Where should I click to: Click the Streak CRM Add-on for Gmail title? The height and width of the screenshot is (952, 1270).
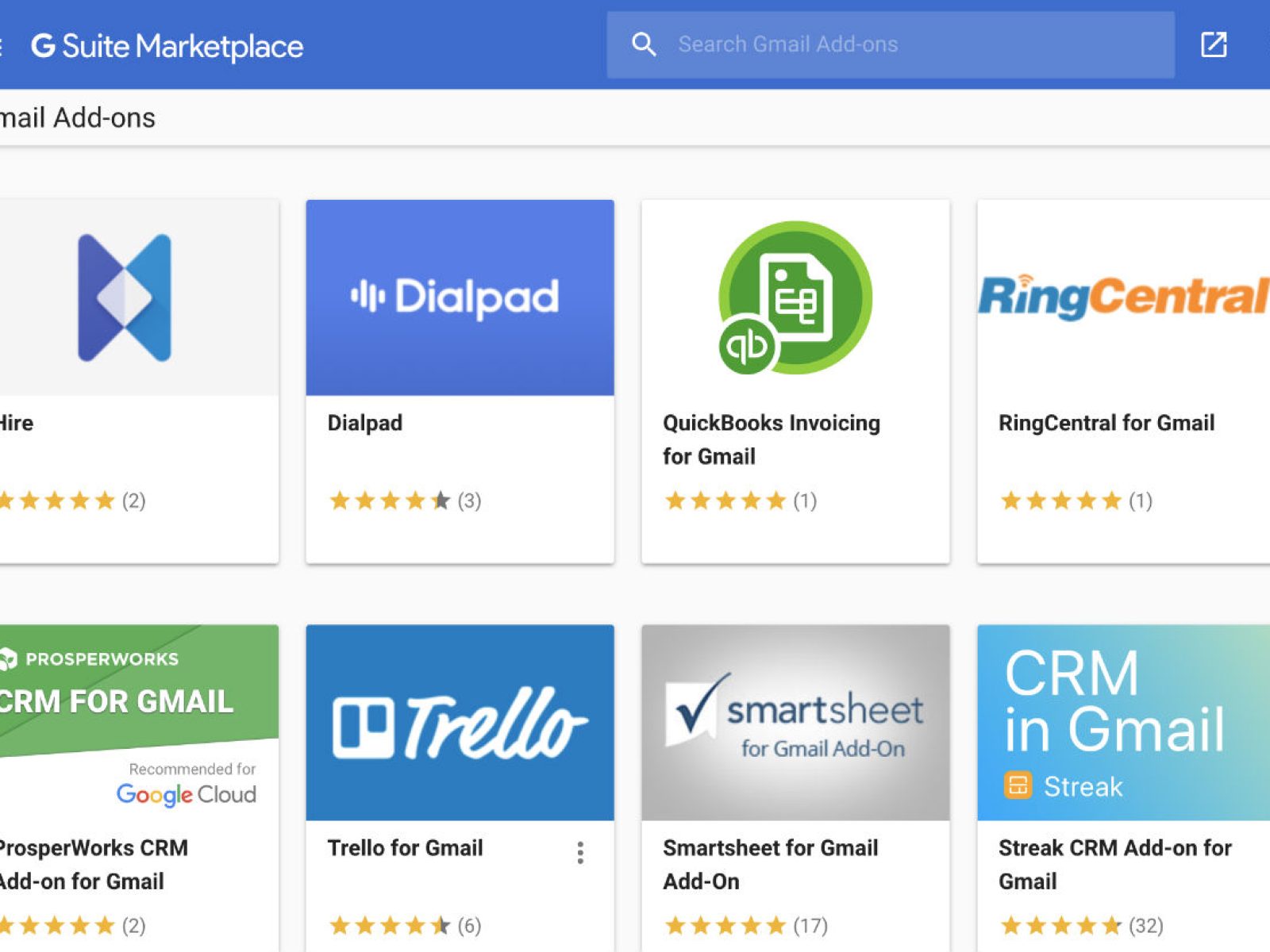point(1114,864)
